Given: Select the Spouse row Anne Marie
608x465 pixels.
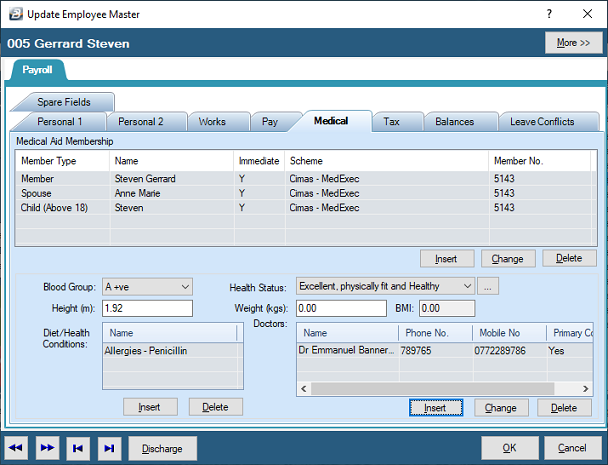Looking at the screenshot, I should [303, 193].
